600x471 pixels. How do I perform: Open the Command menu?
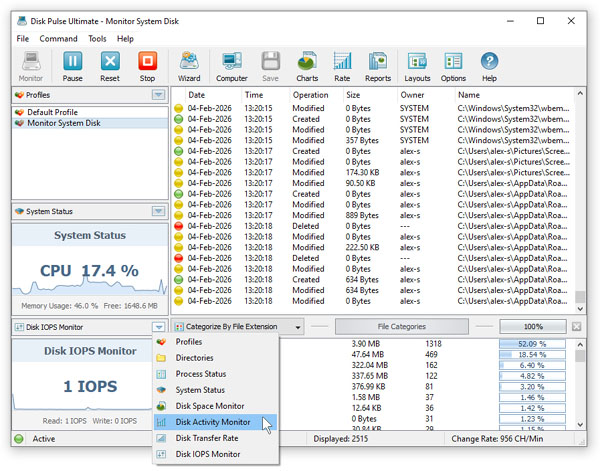pos(58,39)
